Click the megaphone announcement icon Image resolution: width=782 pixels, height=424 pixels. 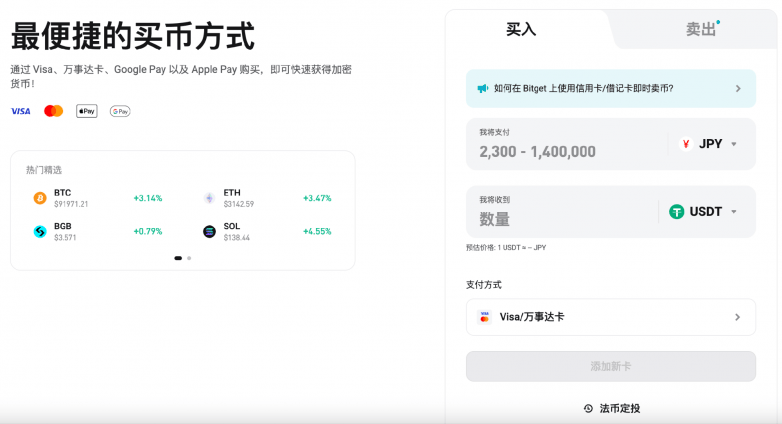point(483,88)
